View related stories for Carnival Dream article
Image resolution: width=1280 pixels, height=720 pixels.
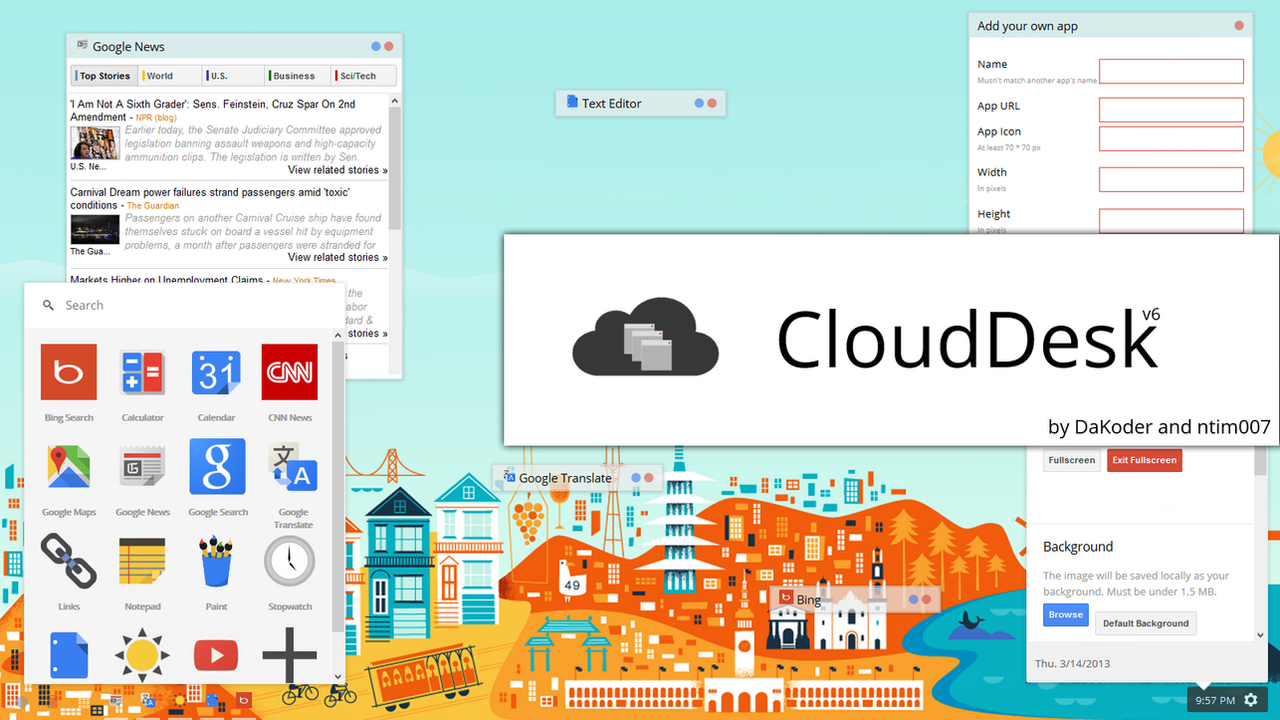(x=337, y=257)
